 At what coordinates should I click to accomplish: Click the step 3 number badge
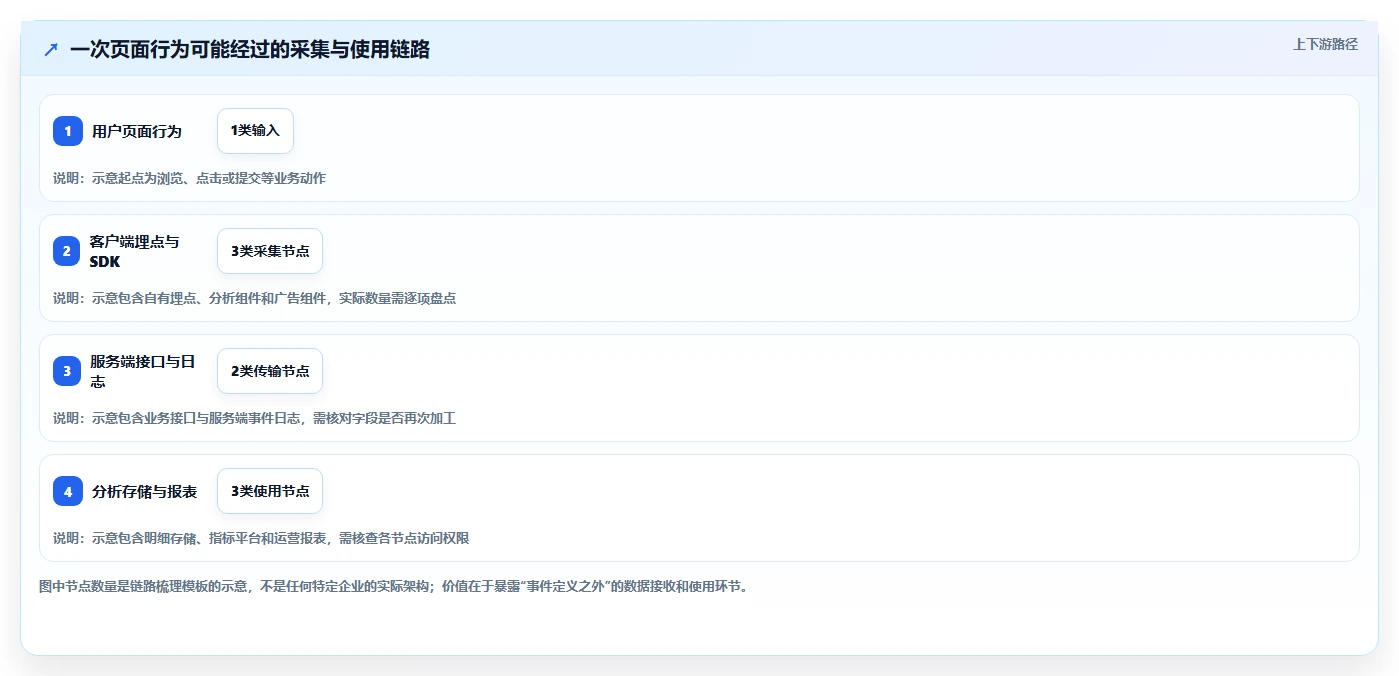tap(67, 371)
